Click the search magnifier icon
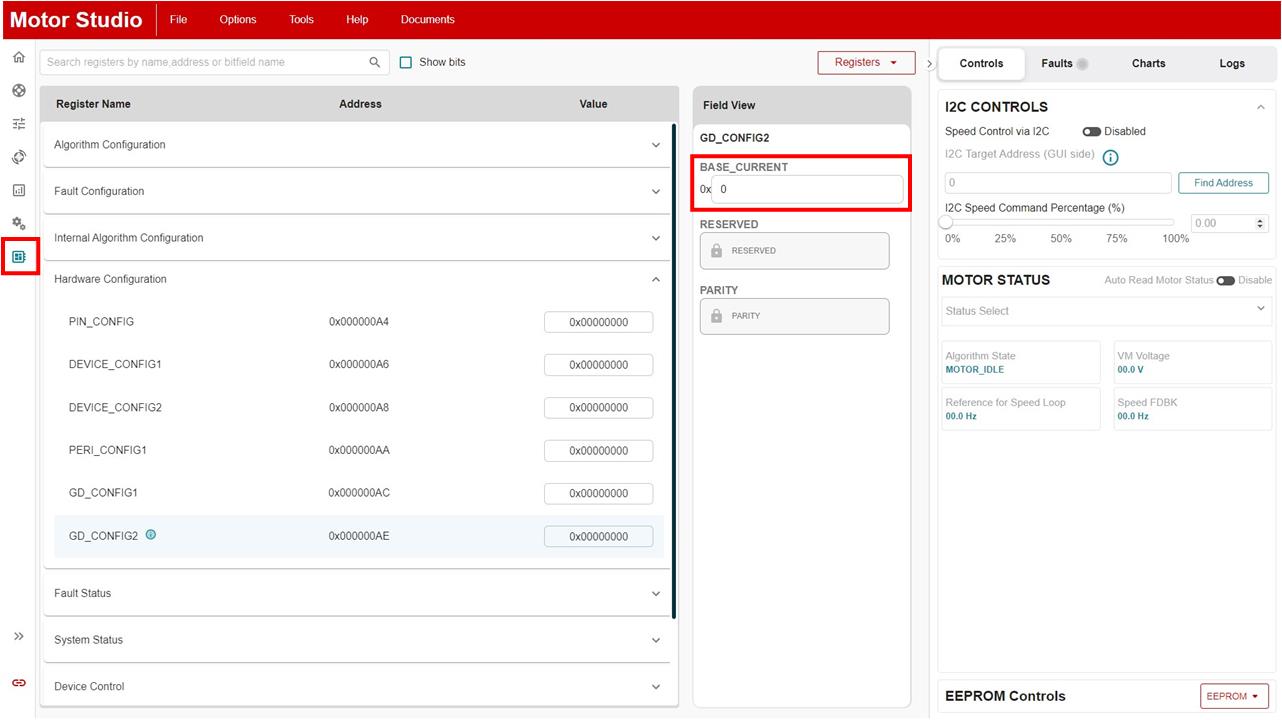 pos(375,62)
